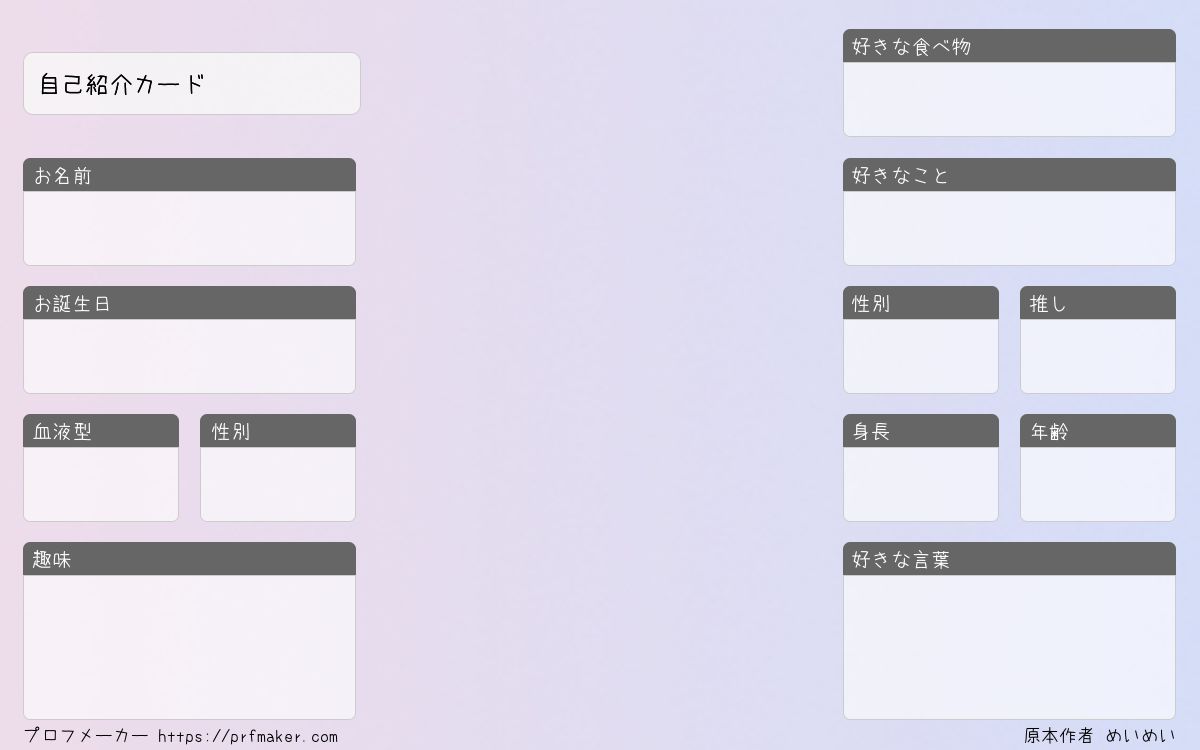Select the お誕生日 birthday field

189,356
